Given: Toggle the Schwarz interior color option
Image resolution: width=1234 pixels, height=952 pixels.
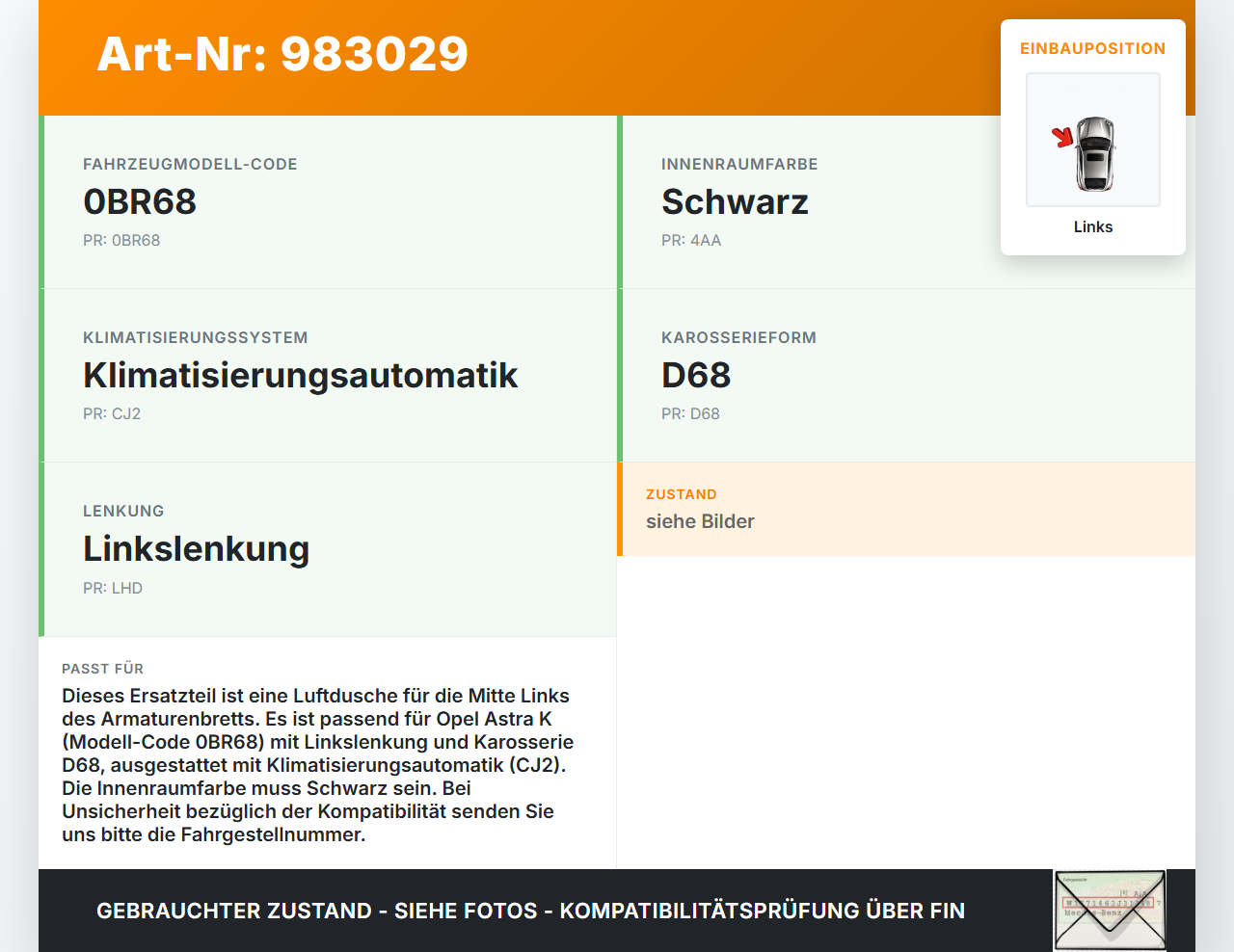Looking at the screenshot, I should (x=735, y=201).
